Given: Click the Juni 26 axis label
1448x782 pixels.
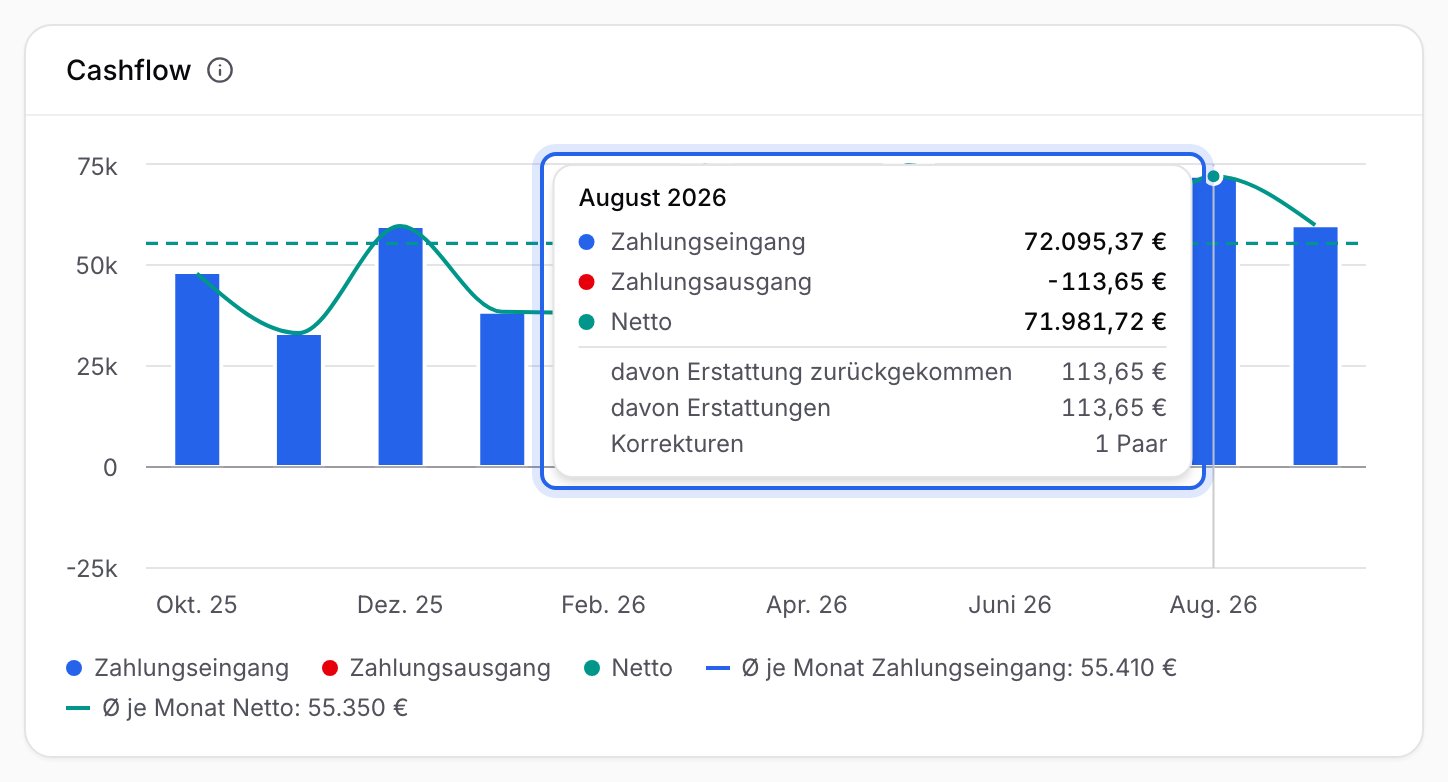Looking at the screenshot, I should point(1010,605).
